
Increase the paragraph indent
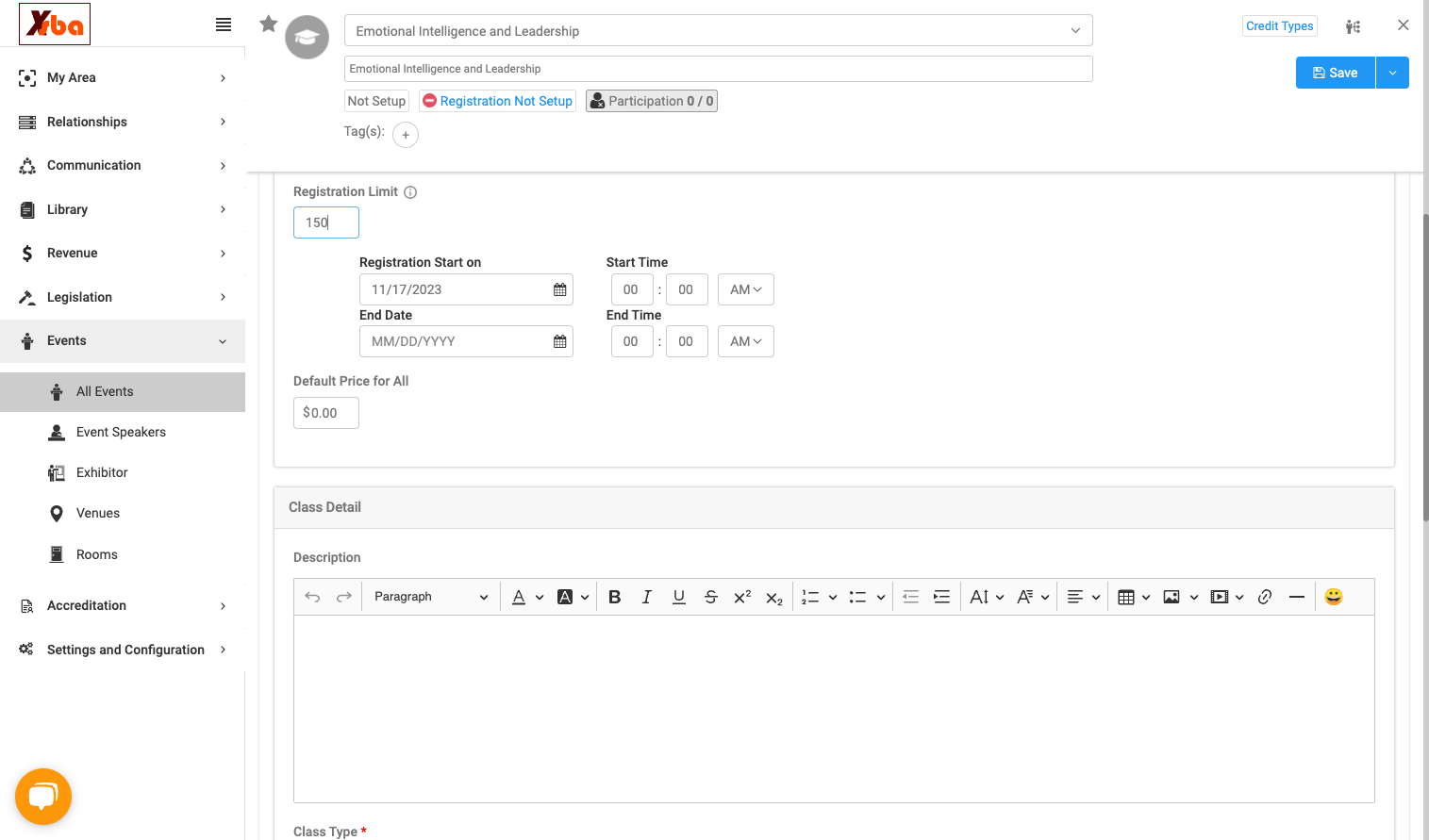pyautogui.click(x=941, y=597)
